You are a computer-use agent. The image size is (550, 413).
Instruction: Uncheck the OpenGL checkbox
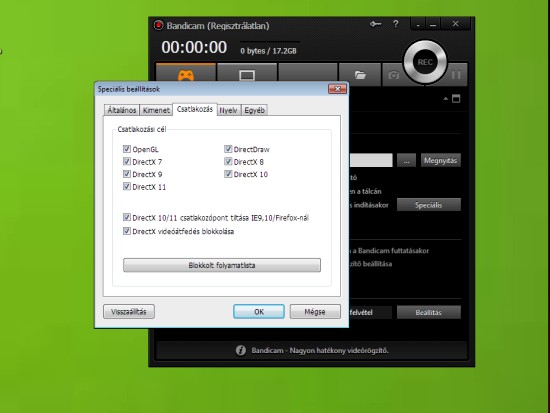[x=127, y=149]
